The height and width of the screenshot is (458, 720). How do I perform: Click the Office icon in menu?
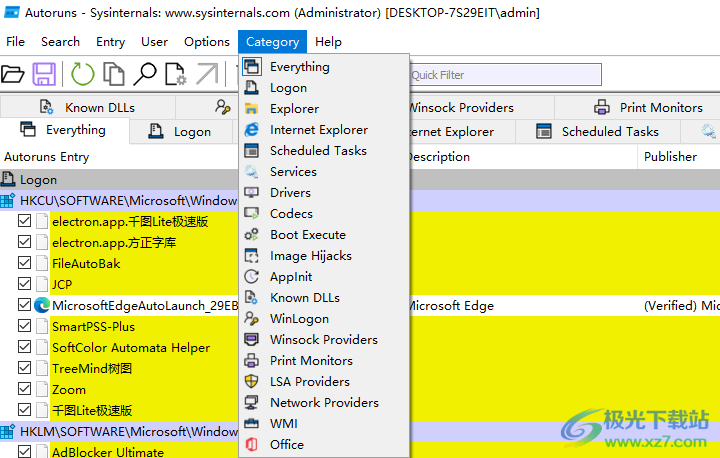pos(251,445)
